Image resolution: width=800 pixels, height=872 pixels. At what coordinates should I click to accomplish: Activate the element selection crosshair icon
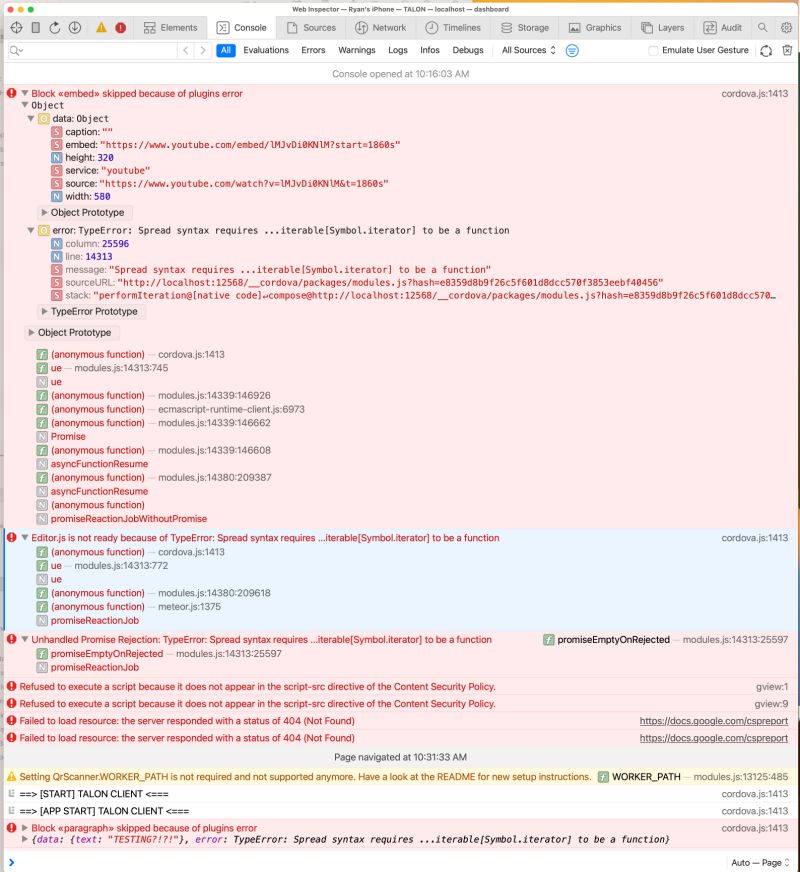point(16,27)
